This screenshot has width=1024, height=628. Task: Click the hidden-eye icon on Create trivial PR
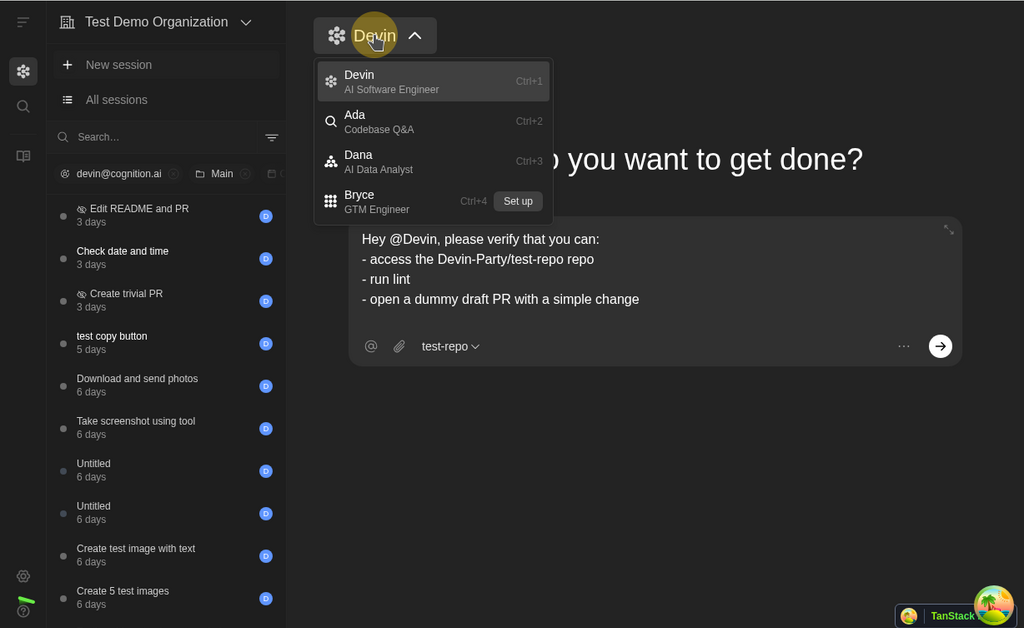pos(82,294)
